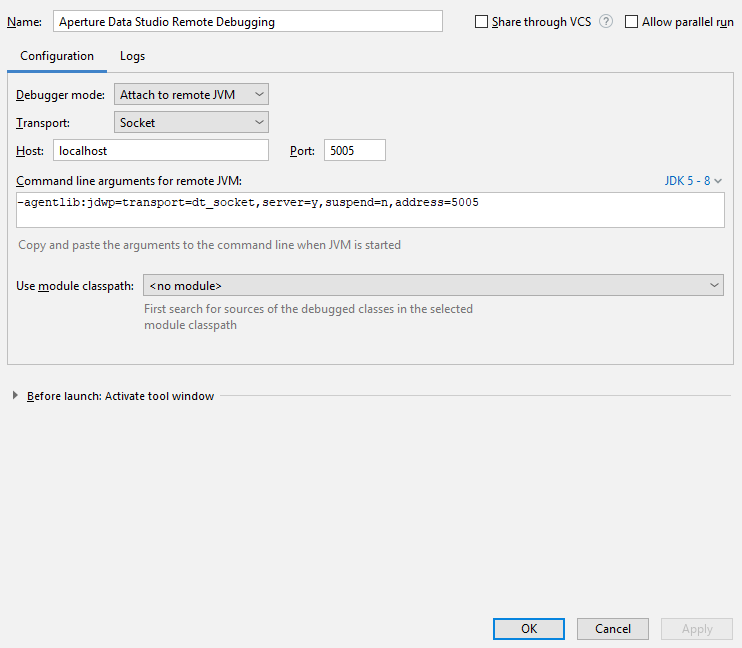The image size is (742, 648).
Task: Click the Share through VCS help icon
Action: [x=606, y=22]
